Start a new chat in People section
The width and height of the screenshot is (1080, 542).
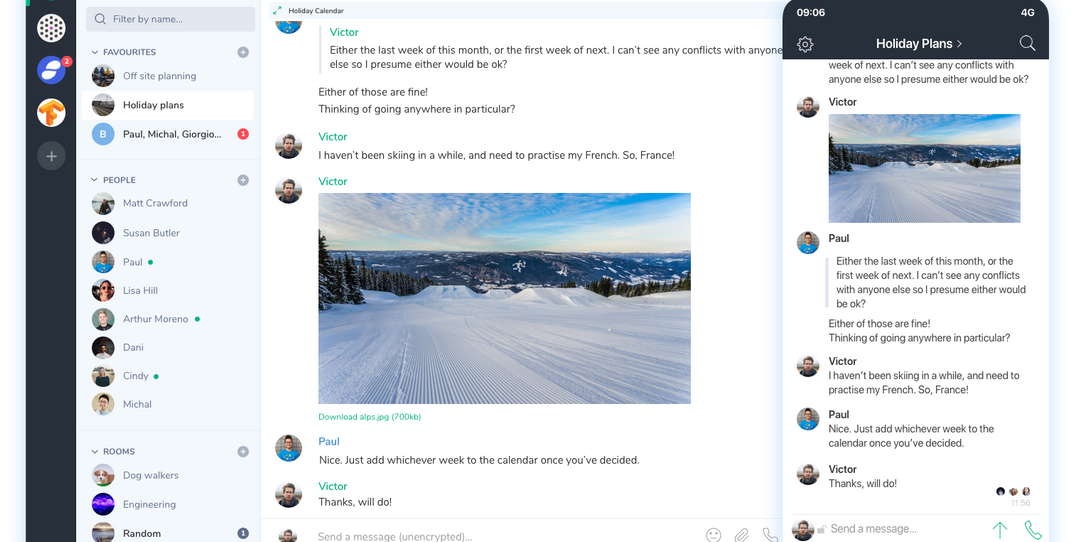pos(243,180)
